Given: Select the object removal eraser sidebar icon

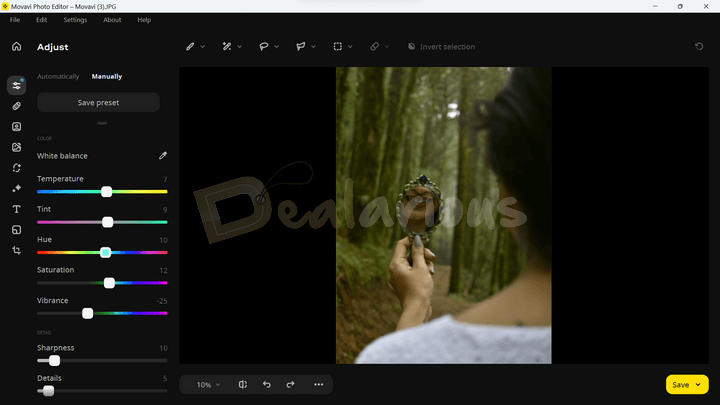Looking at the screenshot, I should coord(17,106).
